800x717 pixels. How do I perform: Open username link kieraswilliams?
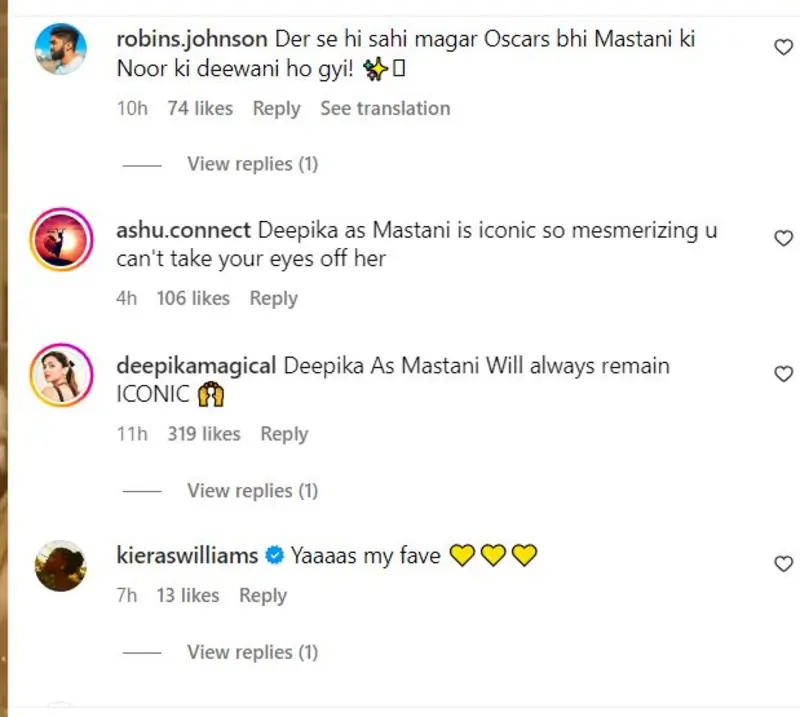(187, 556)
